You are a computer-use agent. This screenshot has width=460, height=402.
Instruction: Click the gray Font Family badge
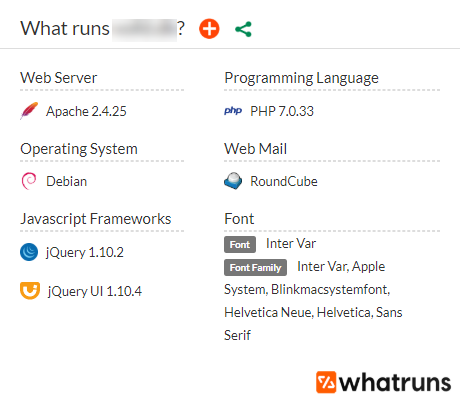tap(255, 267)
